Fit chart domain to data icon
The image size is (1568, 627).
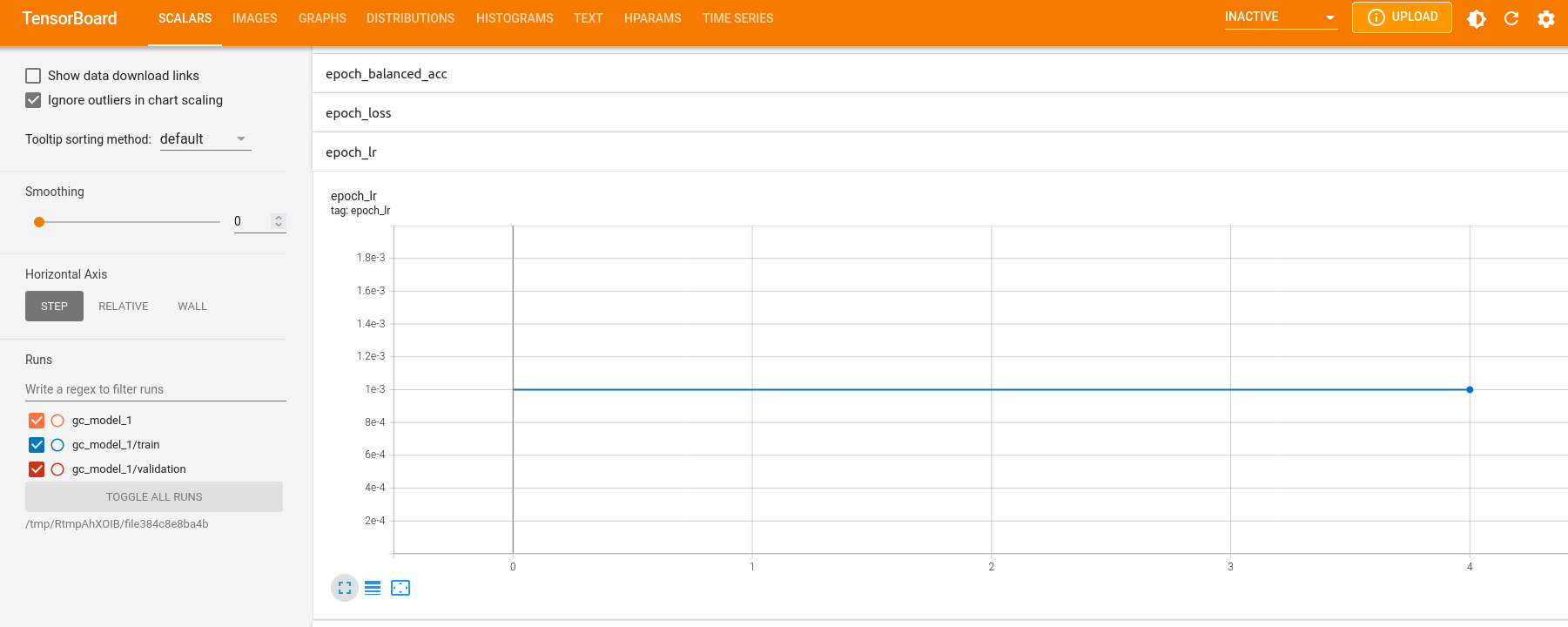400,588
